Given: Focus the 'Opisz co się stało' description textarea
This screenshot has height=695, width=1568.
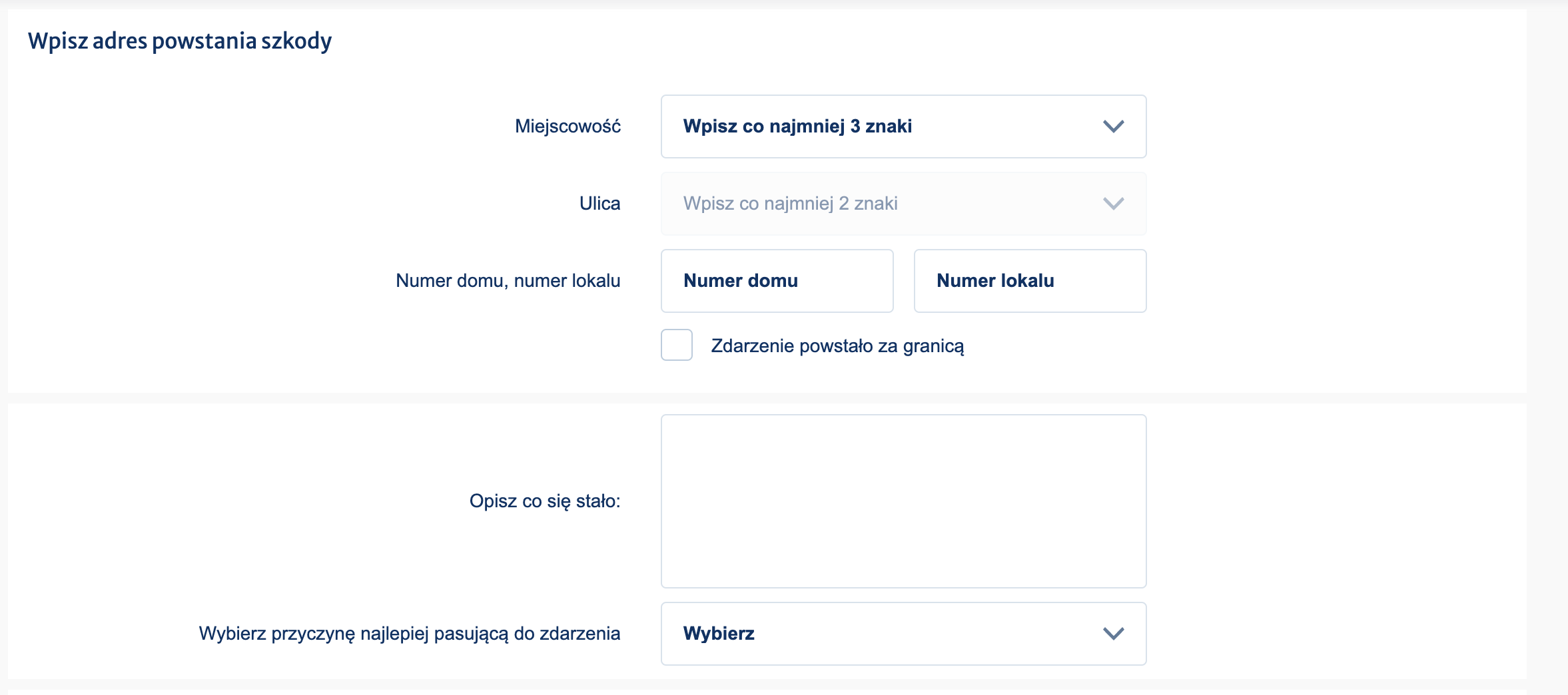Looking at the screenshot, I should click(x=903, y=501).
